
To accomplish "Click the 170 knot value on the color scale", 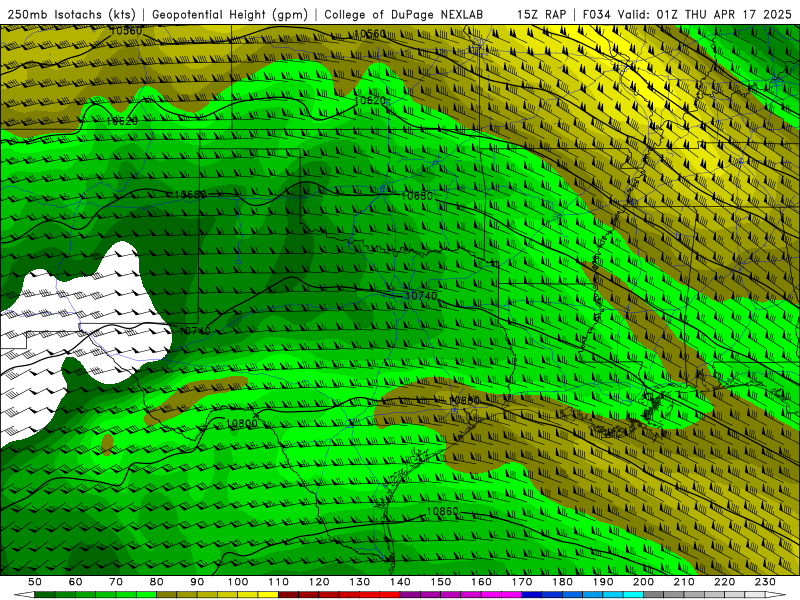I will pos(522,582).
